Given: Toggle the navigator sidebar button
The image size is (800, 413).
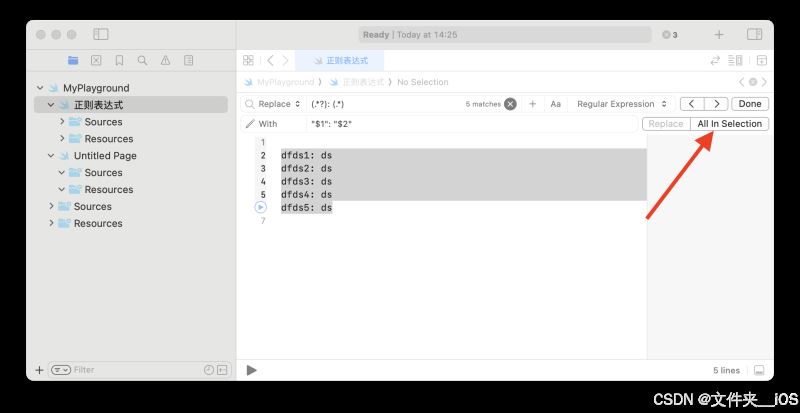Looking at the screenshot, I should click(x=101, y=35).
